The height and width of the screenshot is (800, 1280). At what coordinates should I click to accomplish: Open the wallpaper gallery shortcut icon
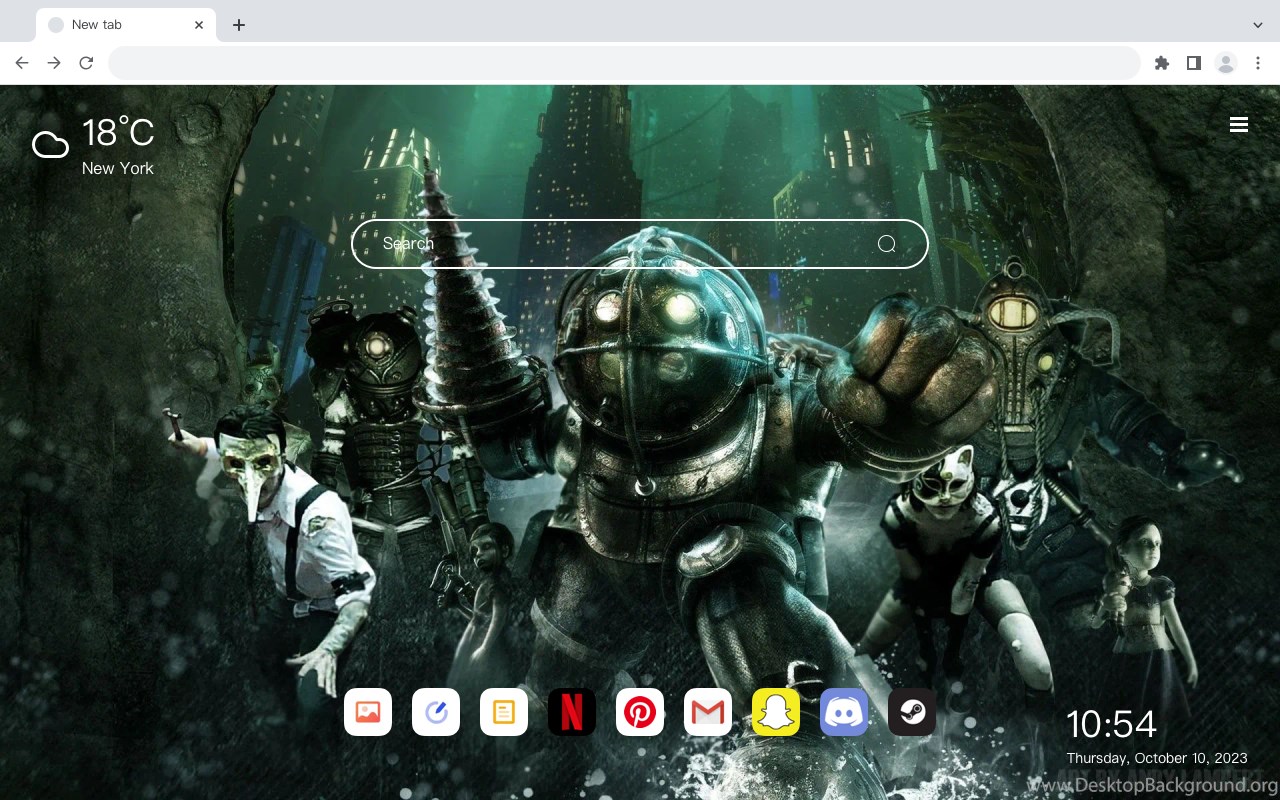(x=368, y=712)
